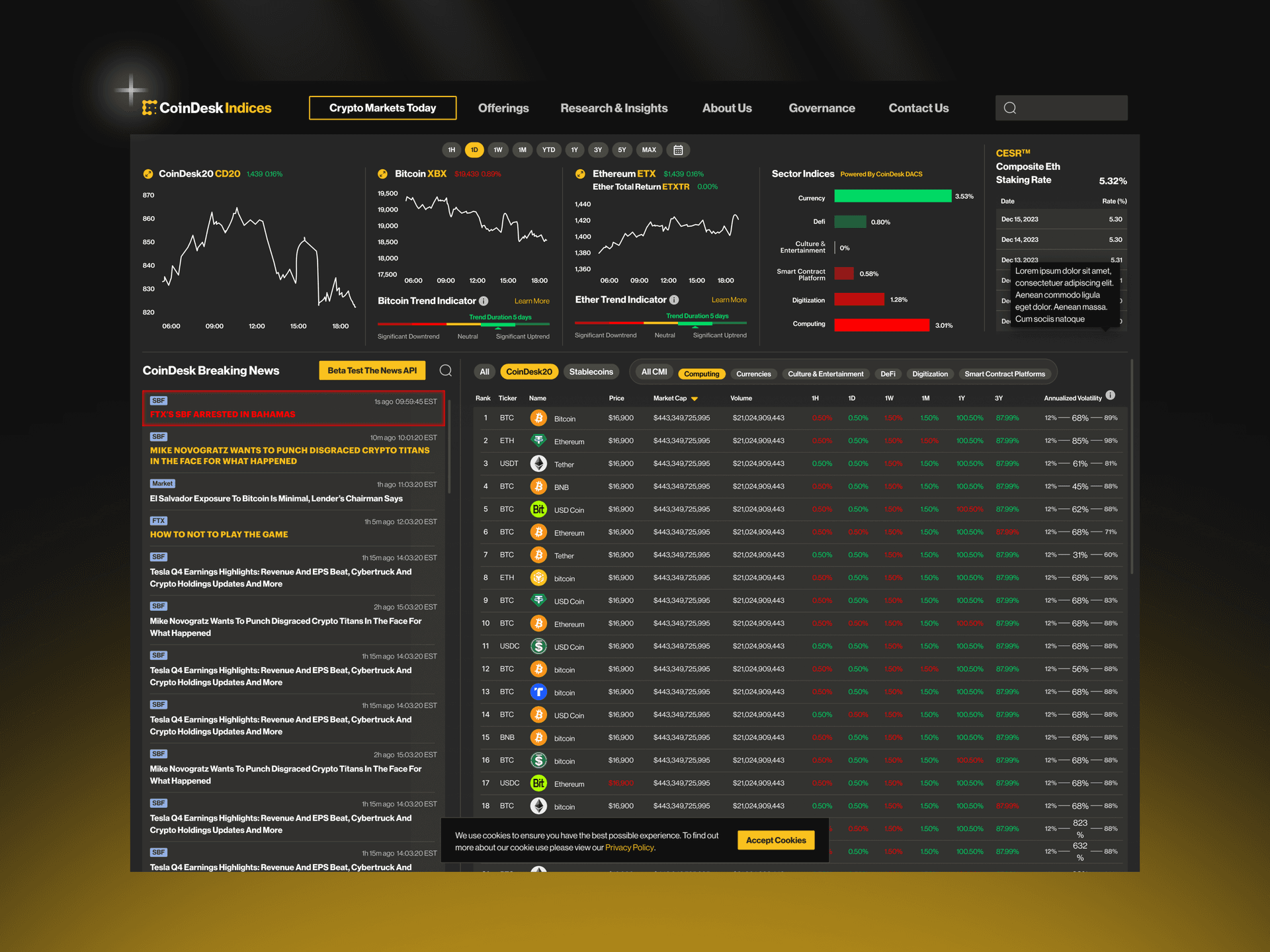
Task: Click the Bitcoin icon in rank 15 BNB row
Action: (x=538, y=737)
